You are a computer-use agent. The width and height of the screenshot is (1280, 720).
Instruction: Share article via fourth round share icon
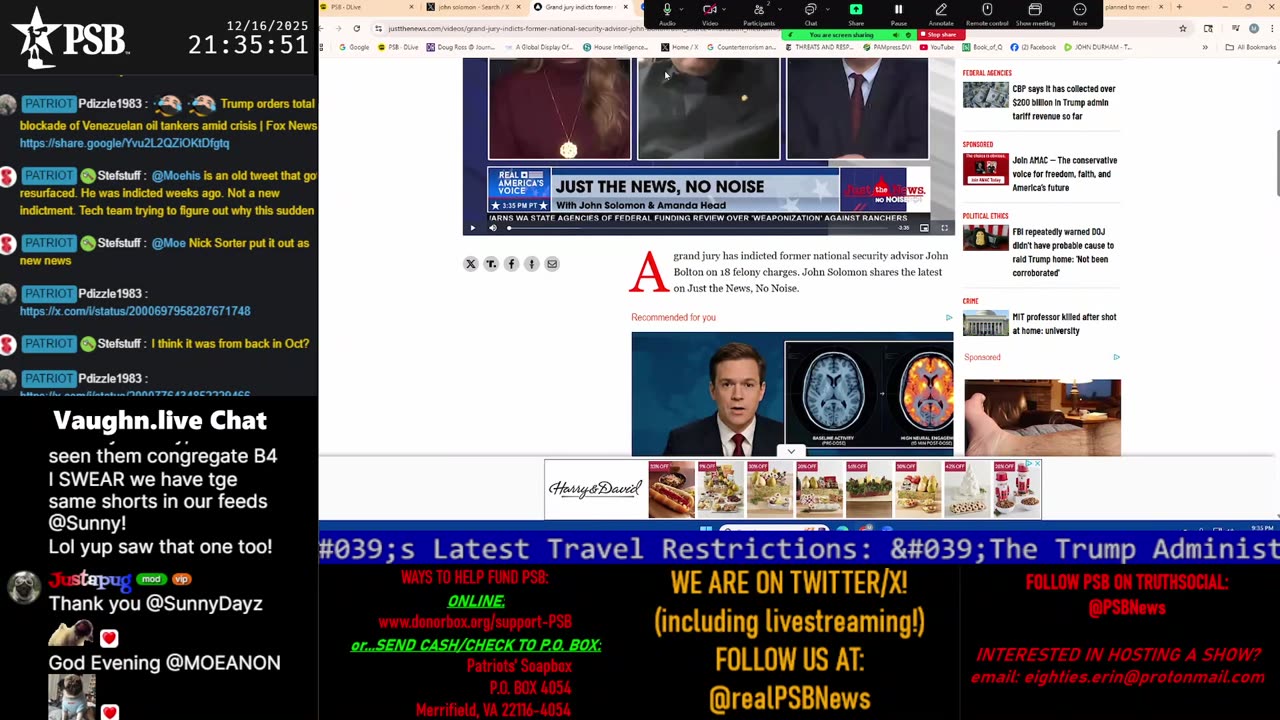(x=531, y=264)
